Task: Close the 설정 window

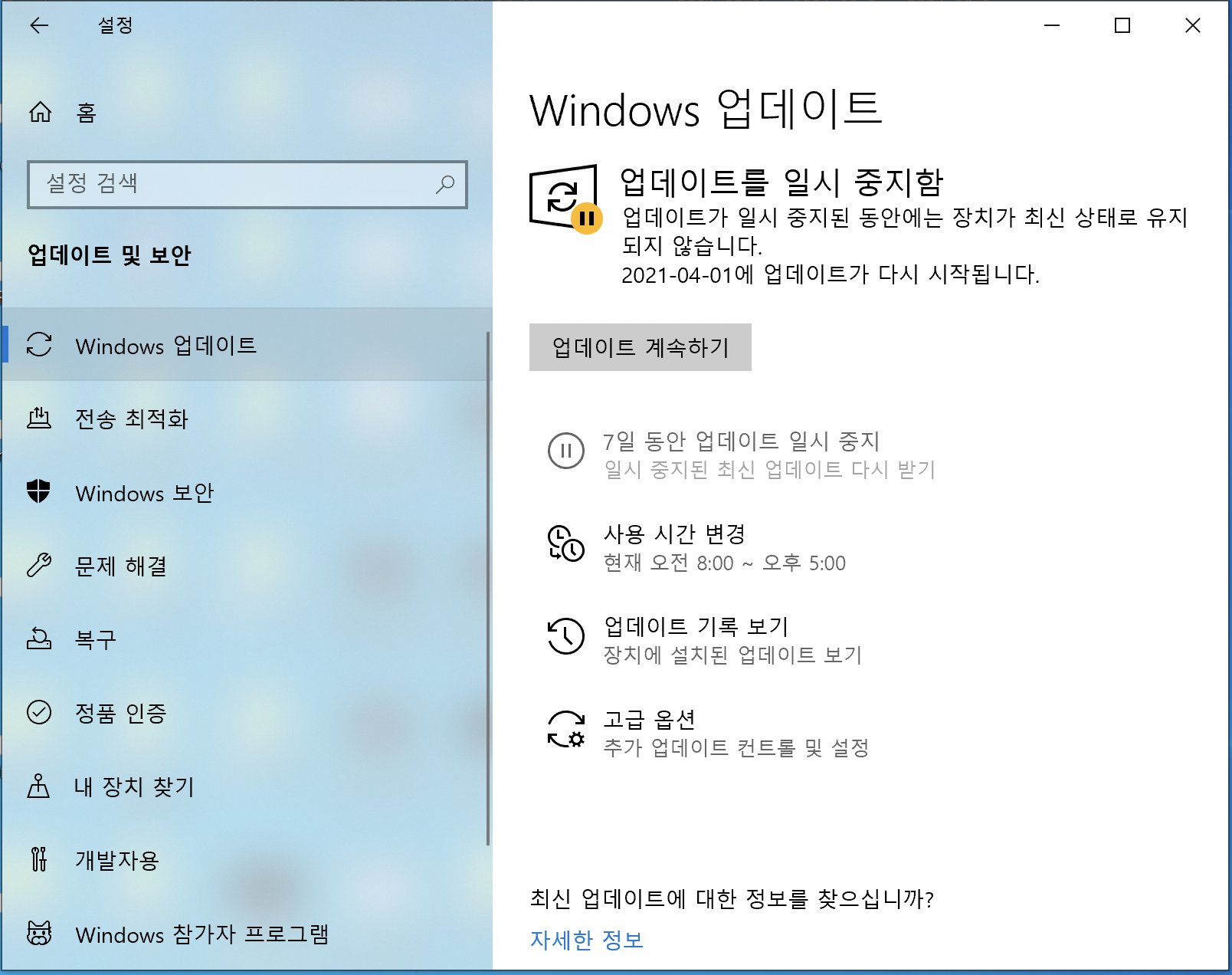Action: [1193, 25]
